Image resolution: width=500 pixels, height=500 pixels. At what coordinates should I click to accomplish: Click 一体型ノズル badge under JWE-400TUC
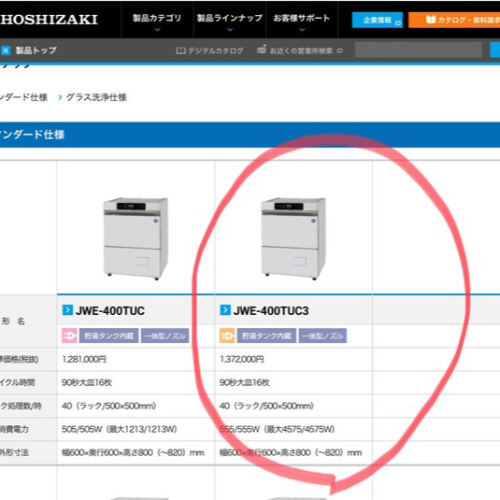click(x=165, y=336)
